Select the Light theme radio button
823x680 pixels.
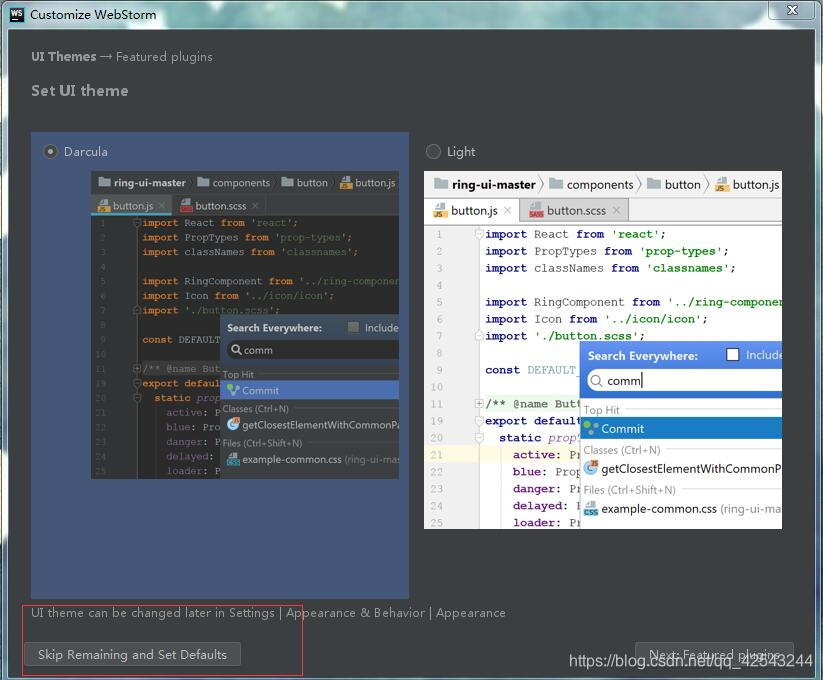click(x=433, y=152)
